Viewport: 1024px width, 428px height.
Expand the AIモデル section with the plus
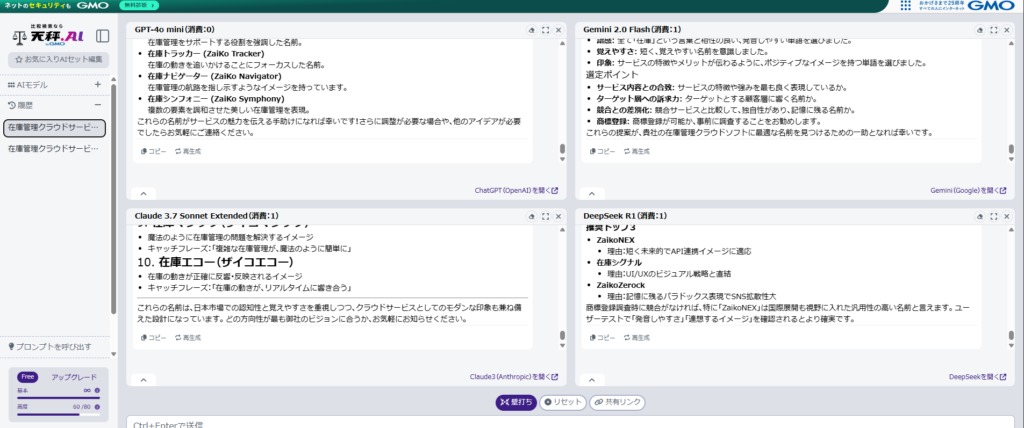click(98, 85)
